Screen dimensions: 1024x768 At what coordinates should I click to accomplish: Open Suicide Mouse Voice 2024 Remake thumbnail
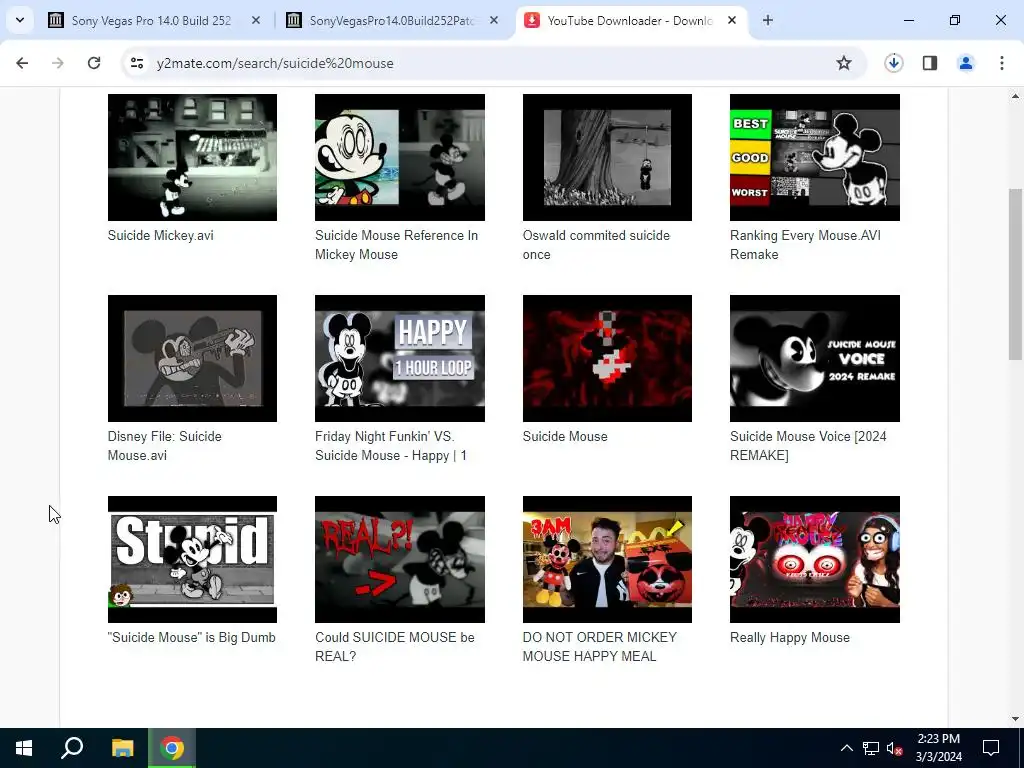coord(815,359)
